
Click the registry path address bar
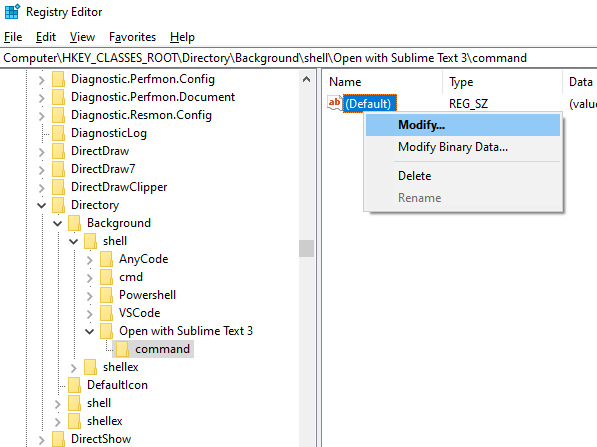click(x=298, y=58)
